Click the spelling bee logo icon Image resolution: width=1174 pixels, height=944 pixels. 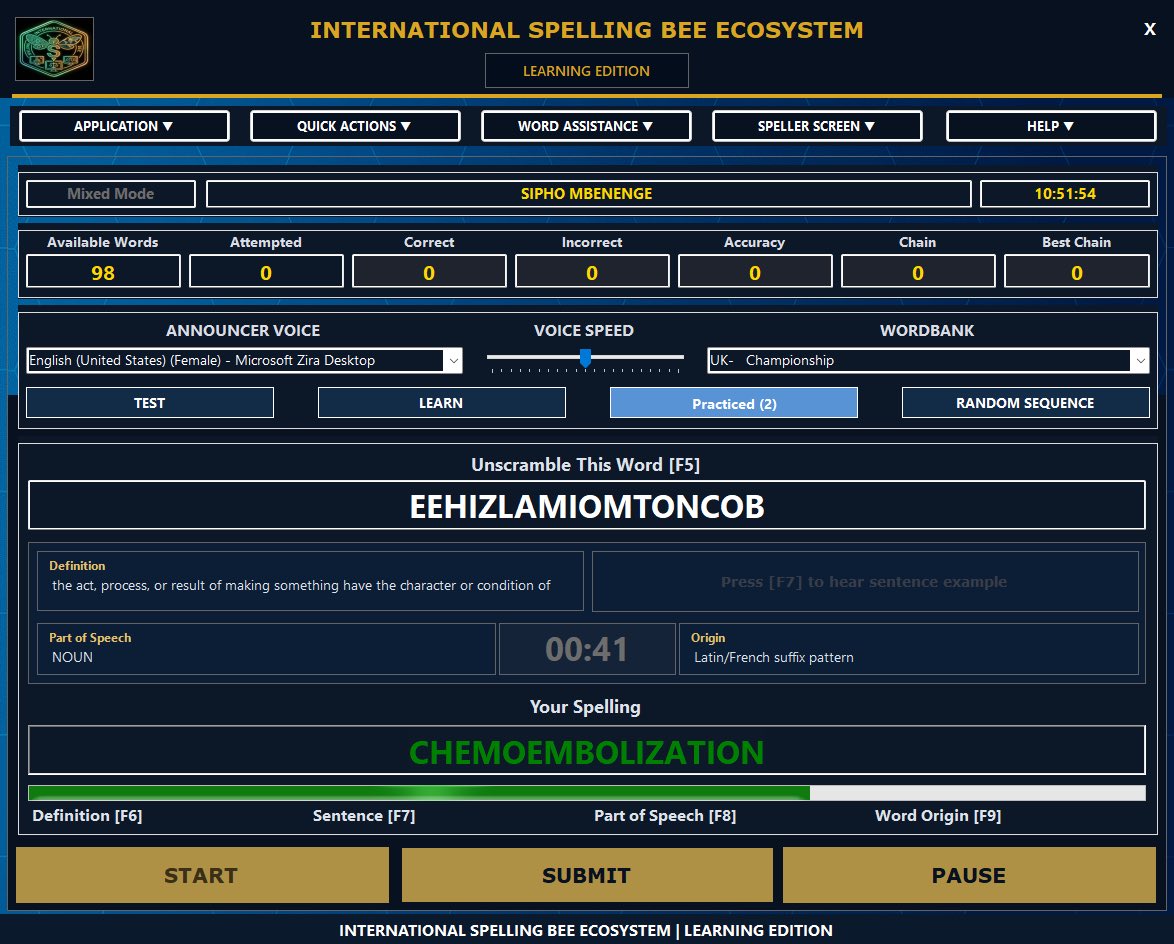coord(55,49)
